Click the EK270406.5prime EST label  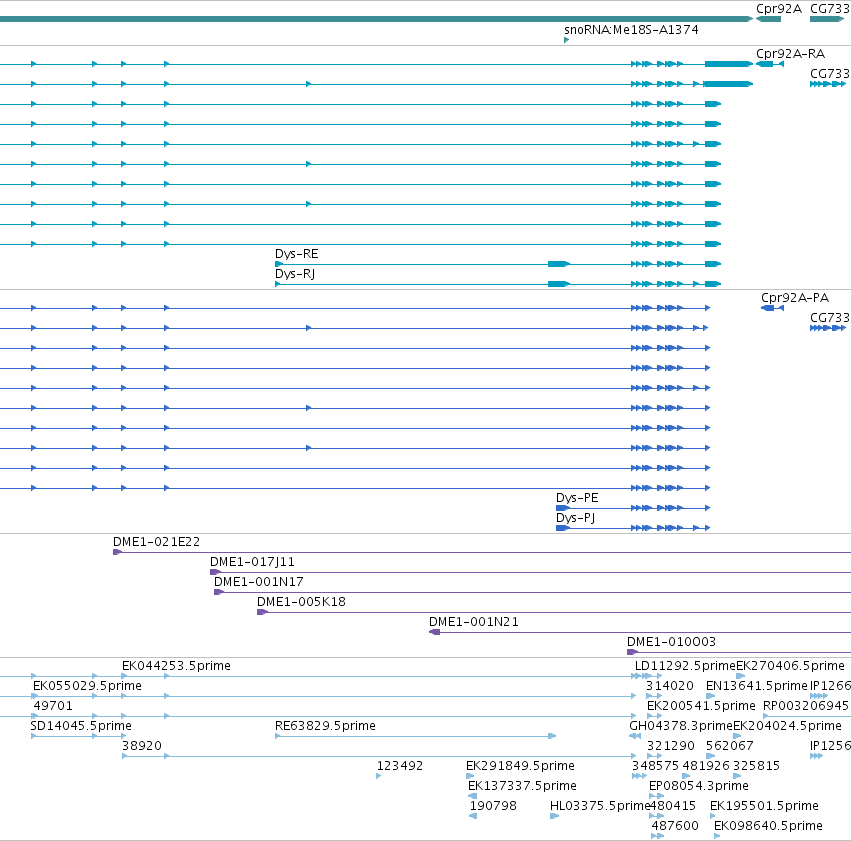790,666
